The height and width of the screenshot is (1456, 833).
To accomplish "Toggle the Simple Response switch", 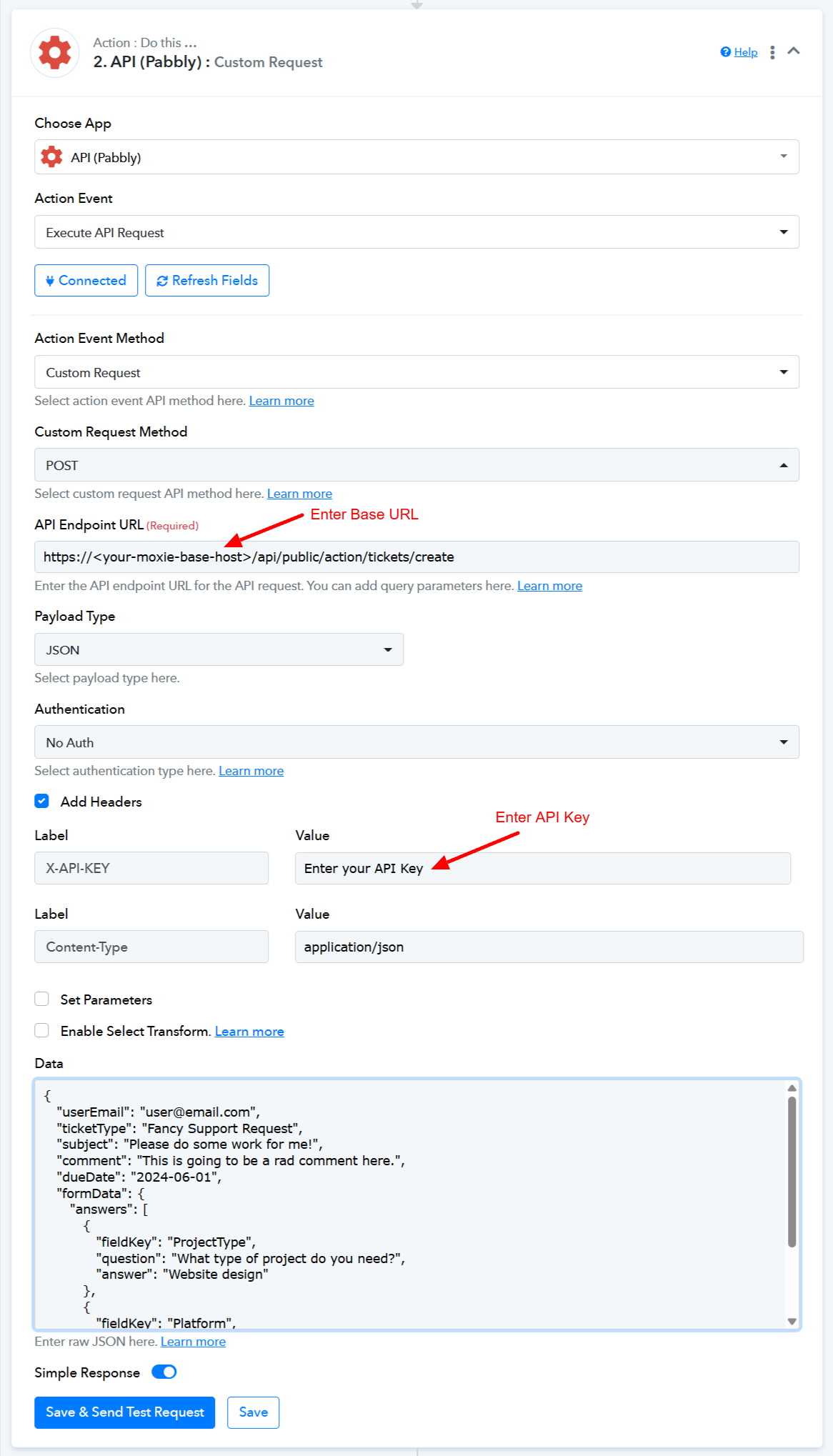I will point(164,1372).
